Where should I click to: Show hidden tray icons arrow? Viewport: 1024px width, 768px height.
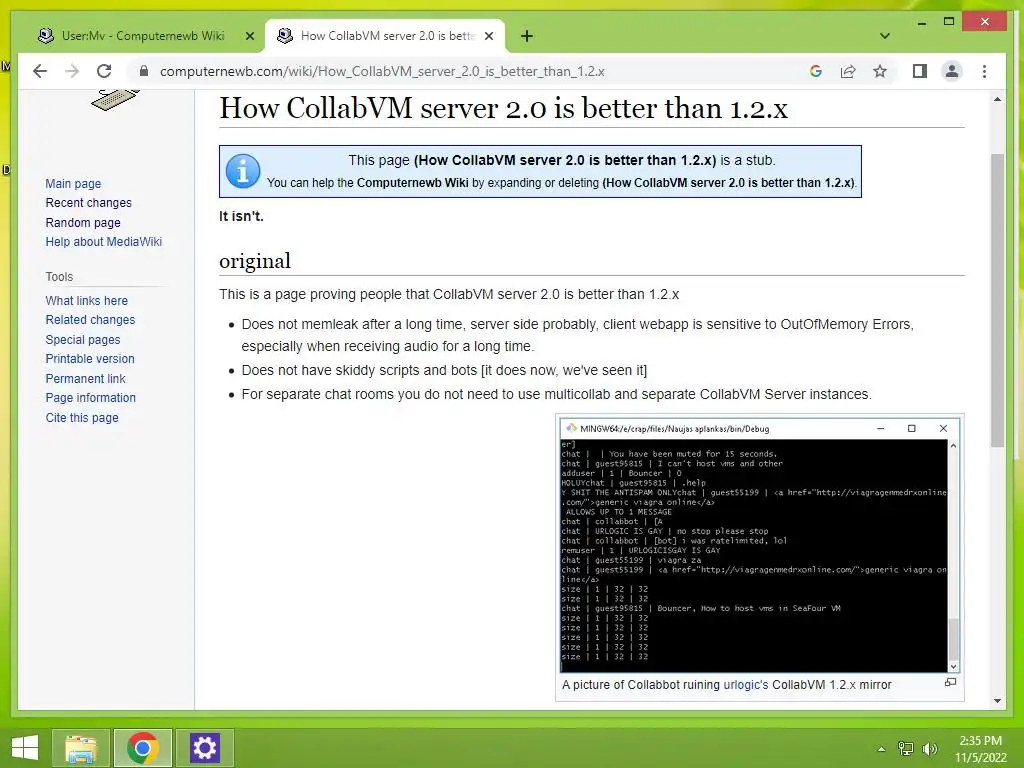click(x=882, y=749)
